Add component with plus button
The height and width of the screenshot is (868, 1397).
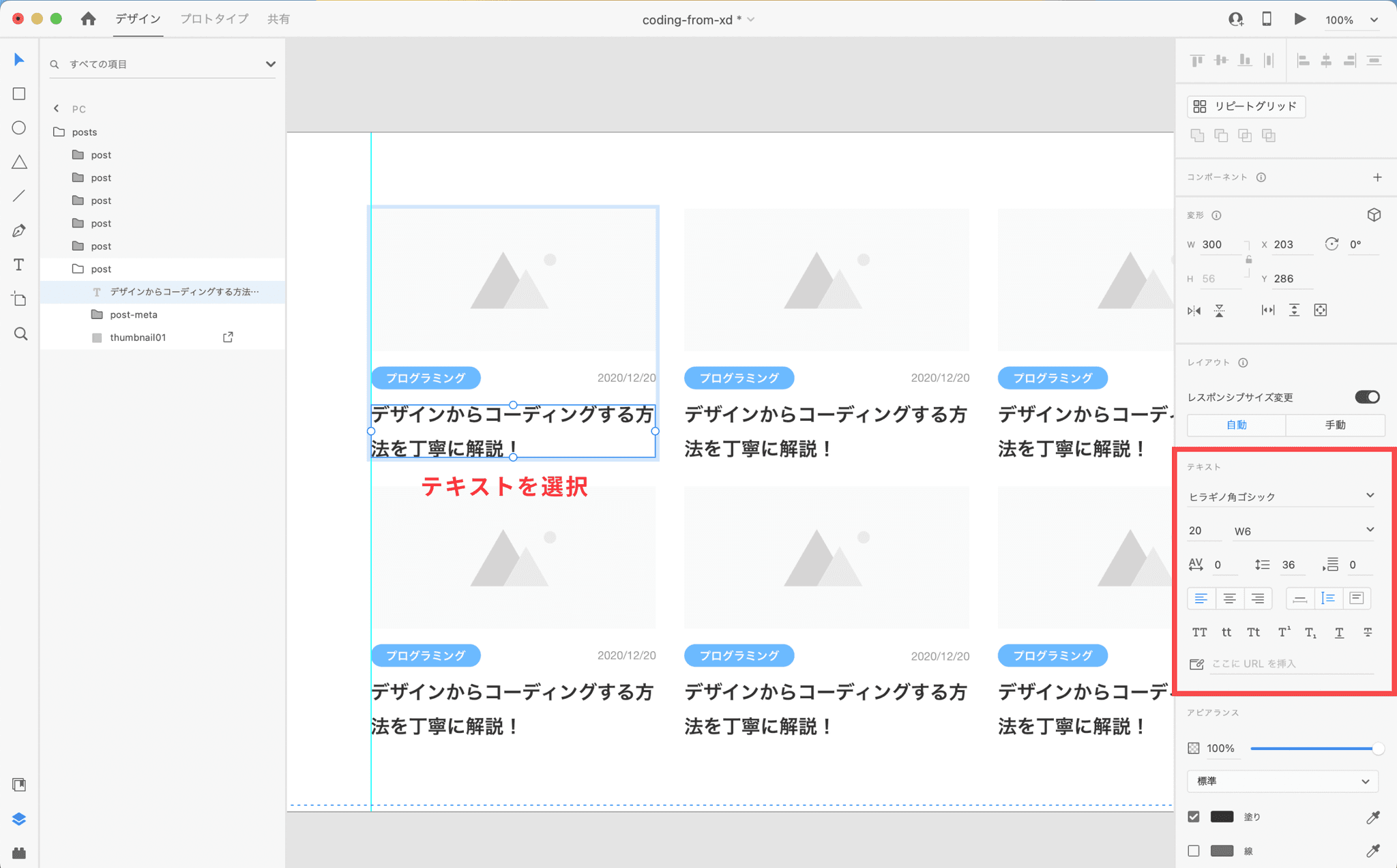pos(1377,177)
